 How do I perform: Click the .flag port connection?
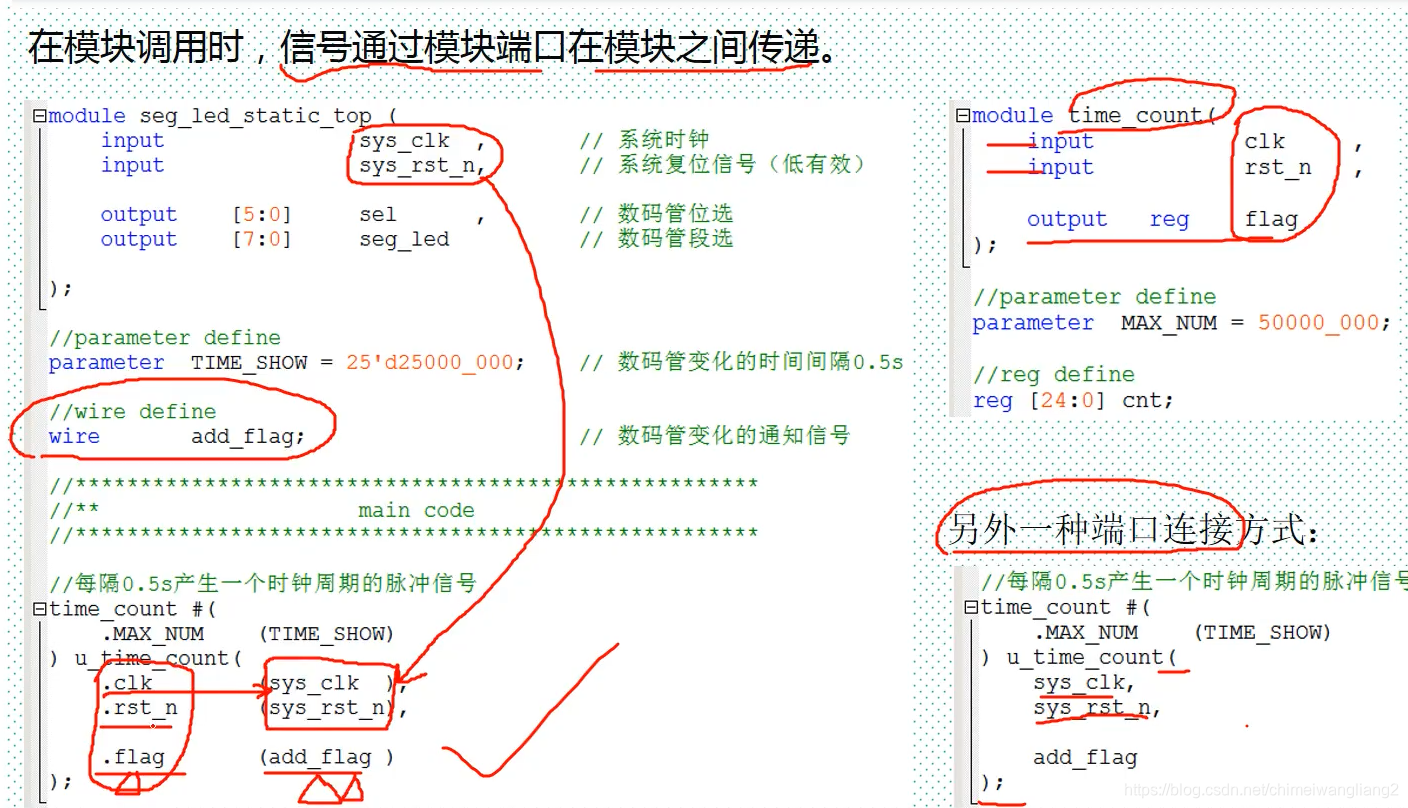pyautogui.click(x=133, y=757)
